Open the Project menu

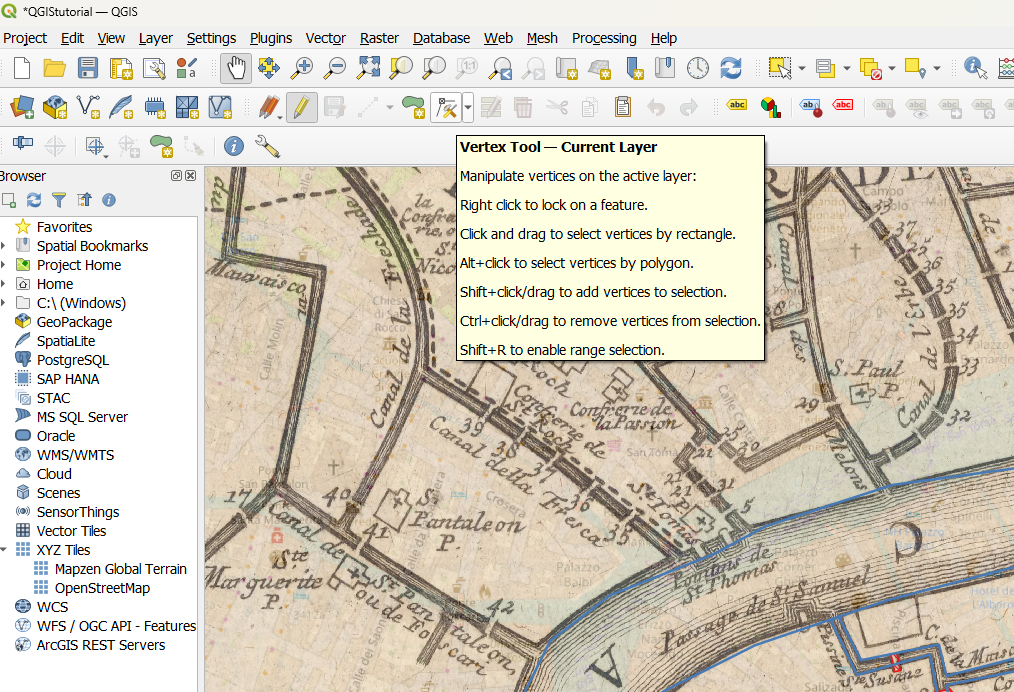pyautogui.click(x=25, y=38)
